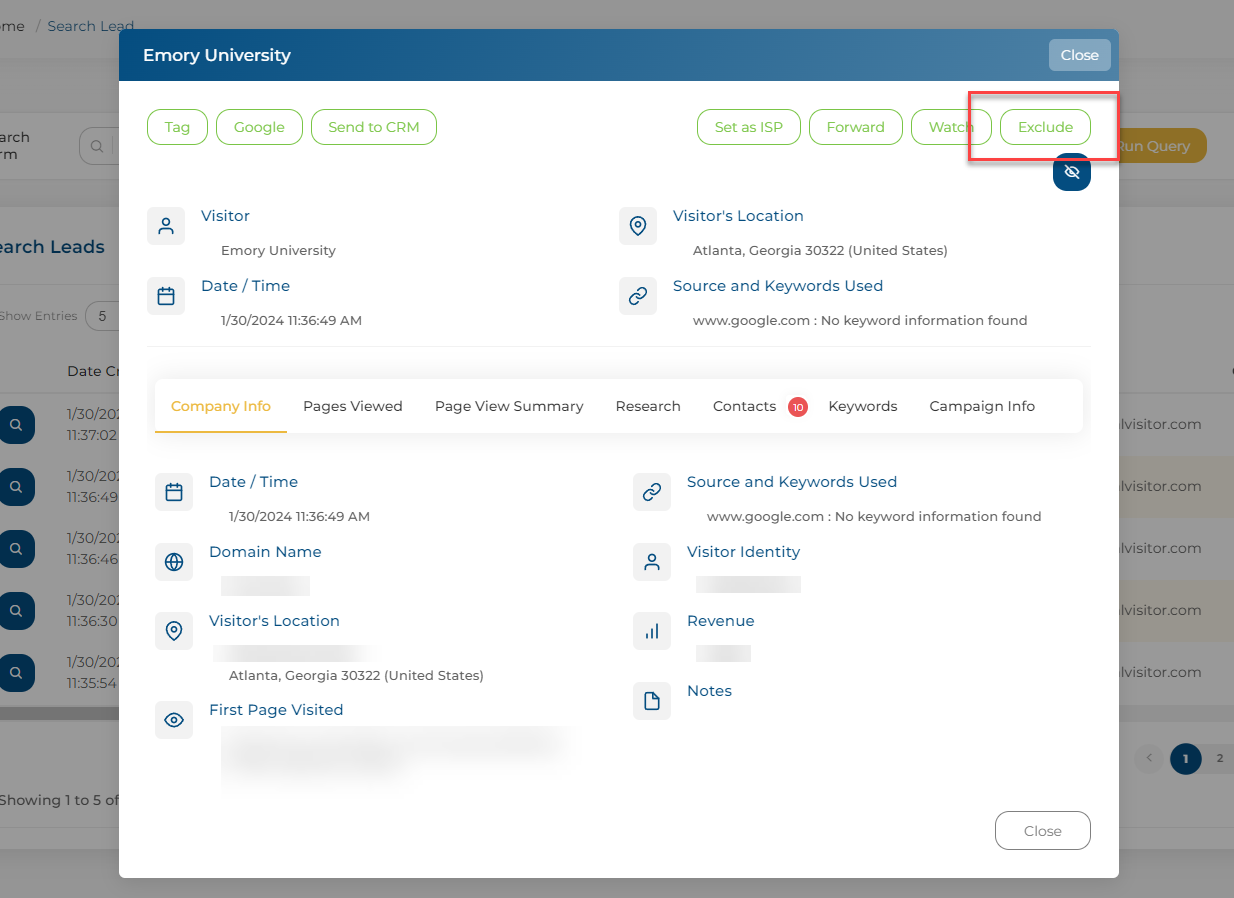Click the map pin icon in the summary above the tabs
Viewport: 1234px width, 898px height.
point(638,226)
